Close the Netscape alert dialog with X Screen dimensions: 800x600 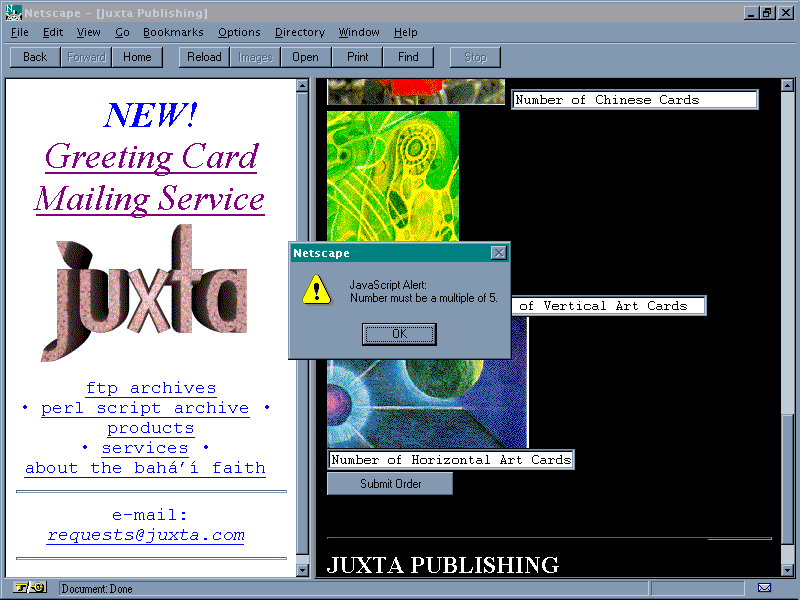click(x=498, y=253)
